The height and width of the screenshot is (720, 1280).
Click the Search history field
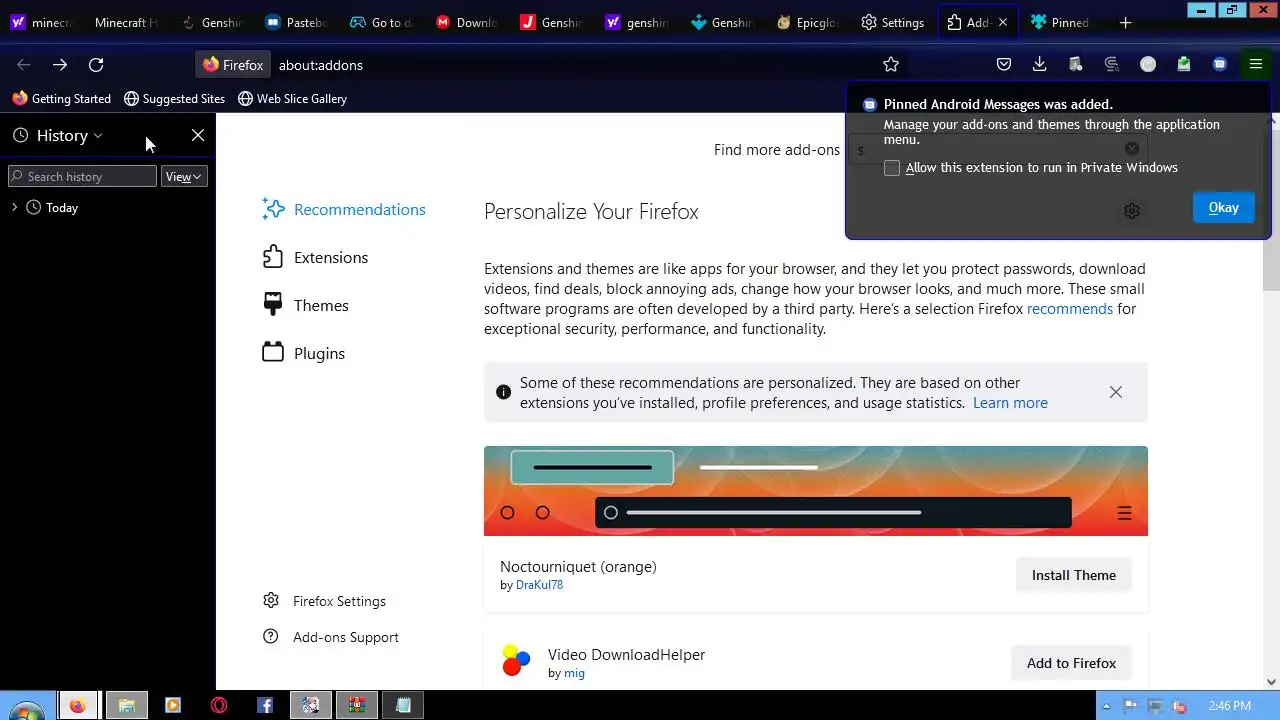pos(82,176)
